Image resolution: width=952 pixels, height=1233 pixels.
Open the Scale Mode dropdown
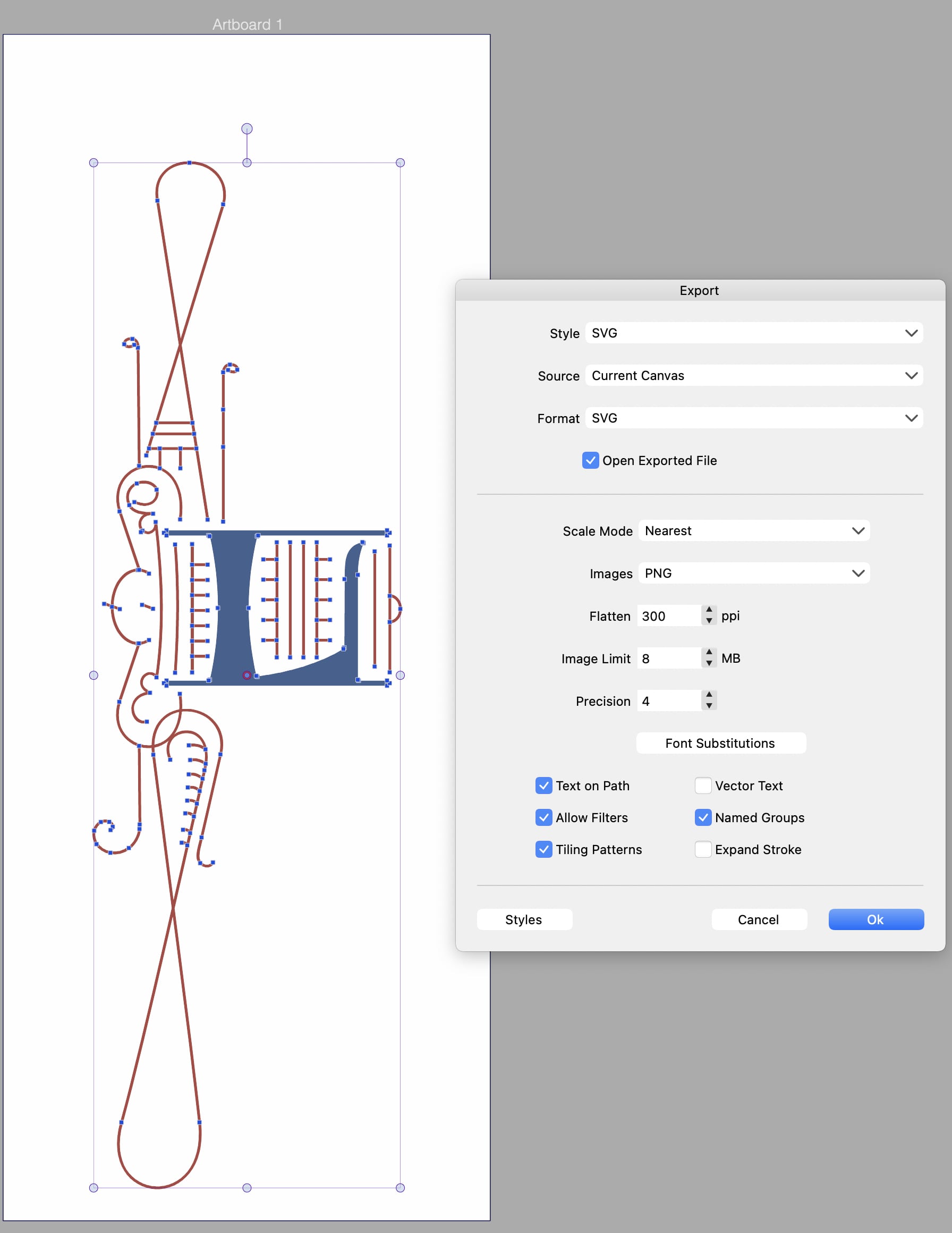(753, 531)
